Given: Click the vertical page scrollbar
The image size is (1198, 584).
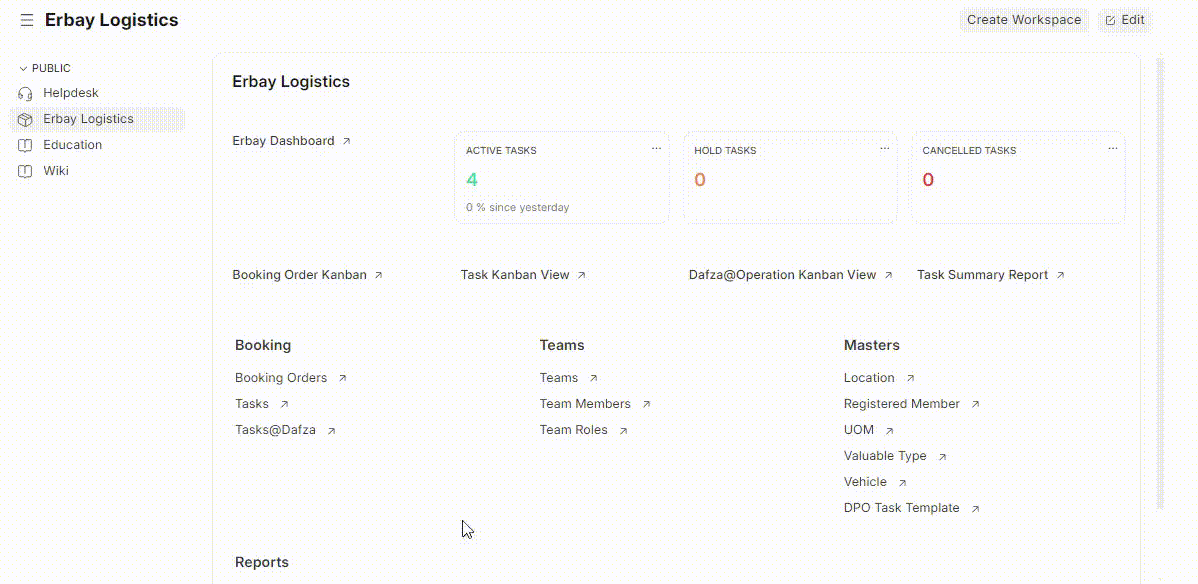Looking at the screenshot, I should (1161, 283).
